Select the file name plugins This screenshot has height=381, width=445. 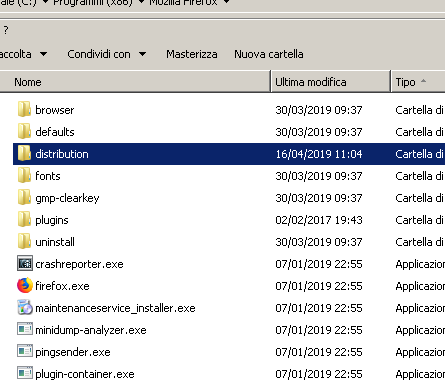pyautogui.click(x=52, y=220)
